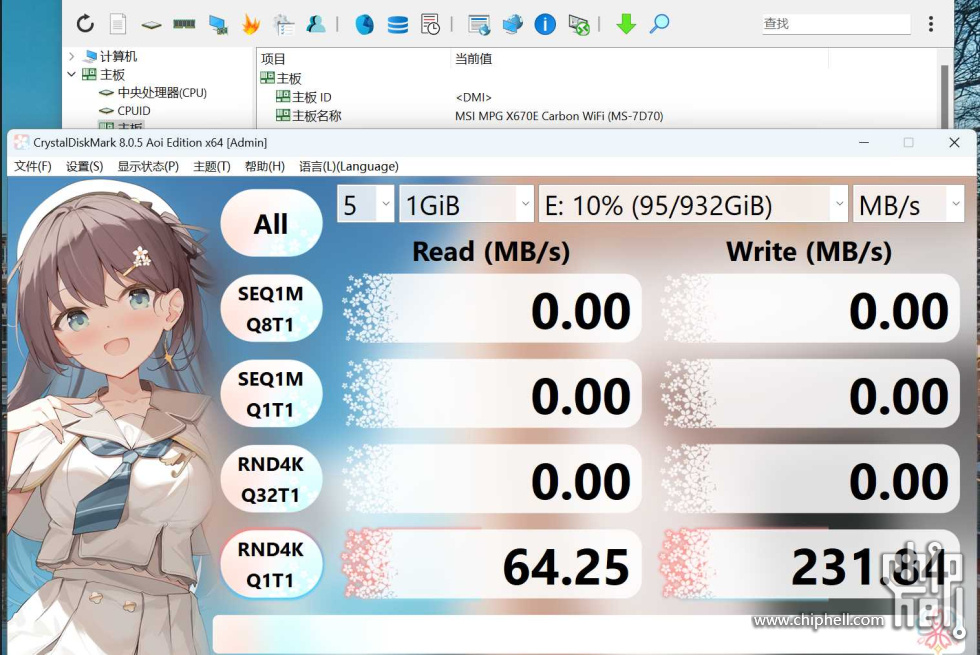Click the webpage with globe icon
The width and height of the screenshot is (980, 655).
tap(479, 24)
